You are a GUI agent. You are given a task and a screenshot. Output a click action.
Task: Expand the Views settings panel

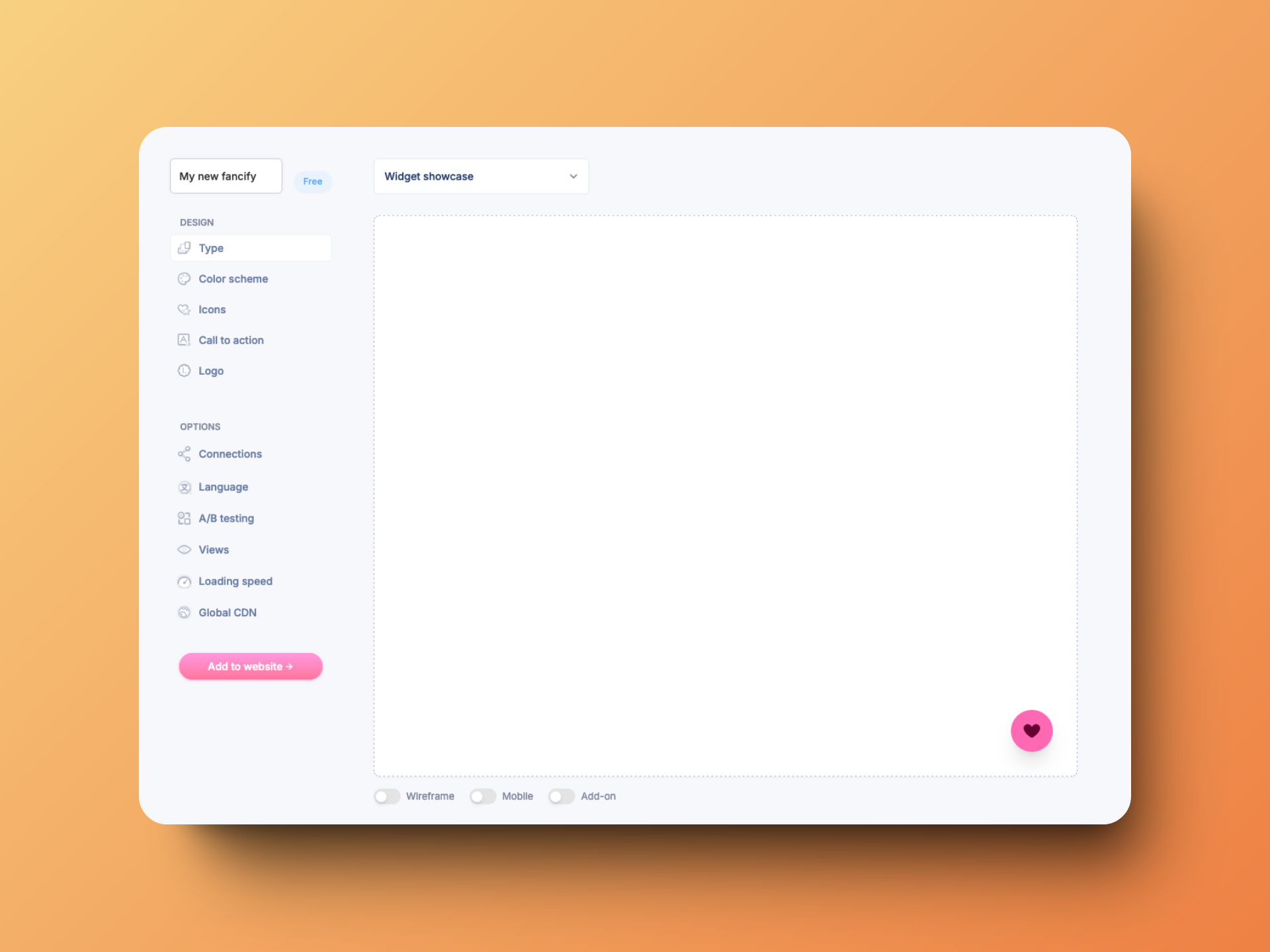pos(213,549)
